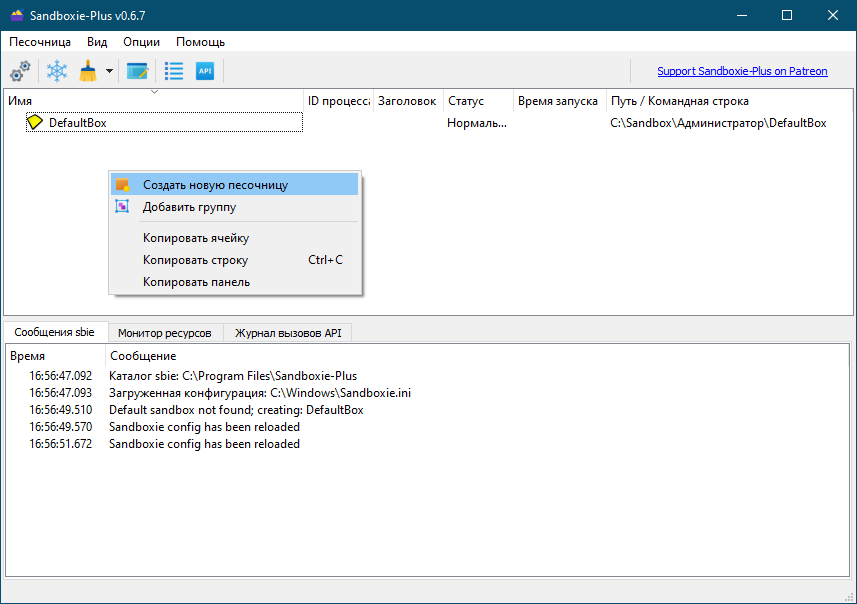Select Копировать строку in context menu
The width and height of the screenshot is (857, 604).
point(234,260)
